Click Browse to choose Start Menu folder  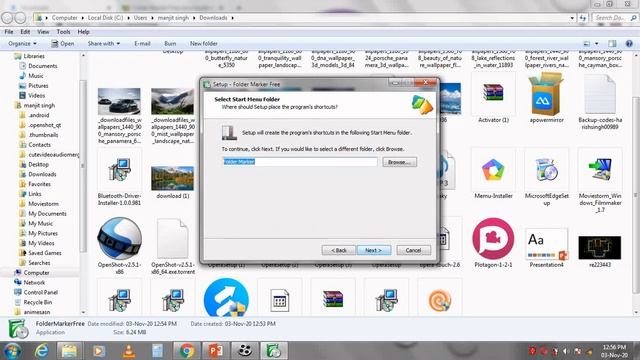coord(399,162)
